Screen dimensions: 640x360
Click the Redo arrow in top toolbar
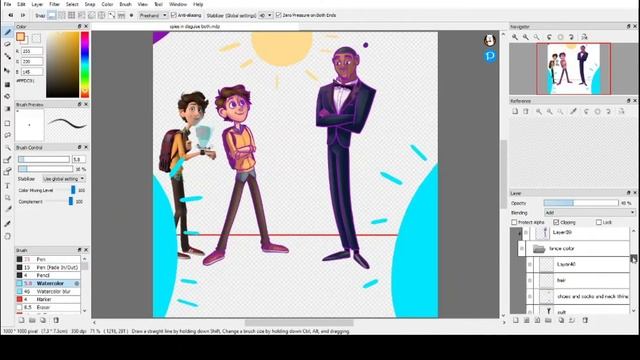[x=23, y=15]
